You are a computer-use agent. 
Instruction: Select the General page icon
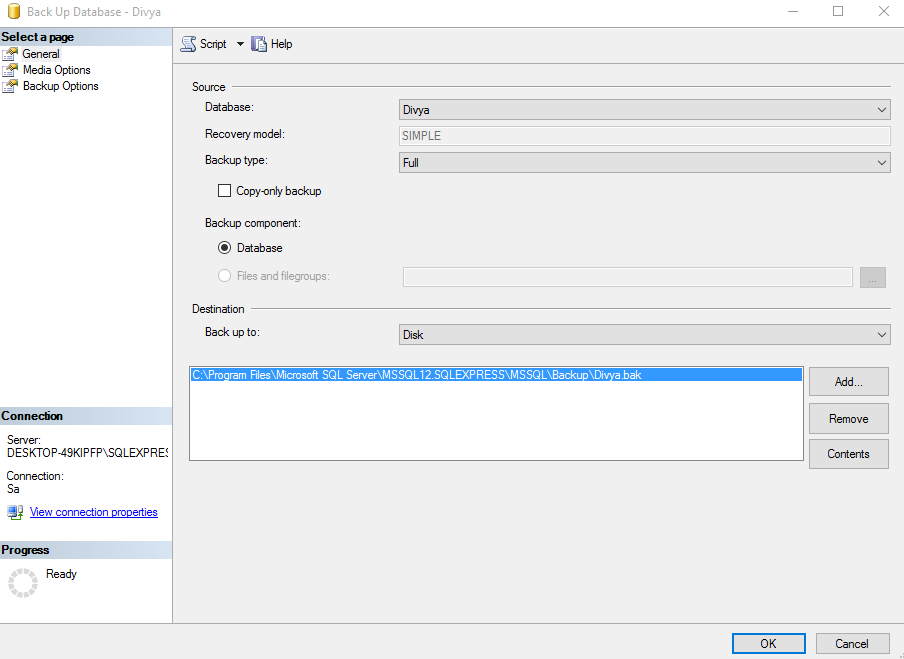10,54
